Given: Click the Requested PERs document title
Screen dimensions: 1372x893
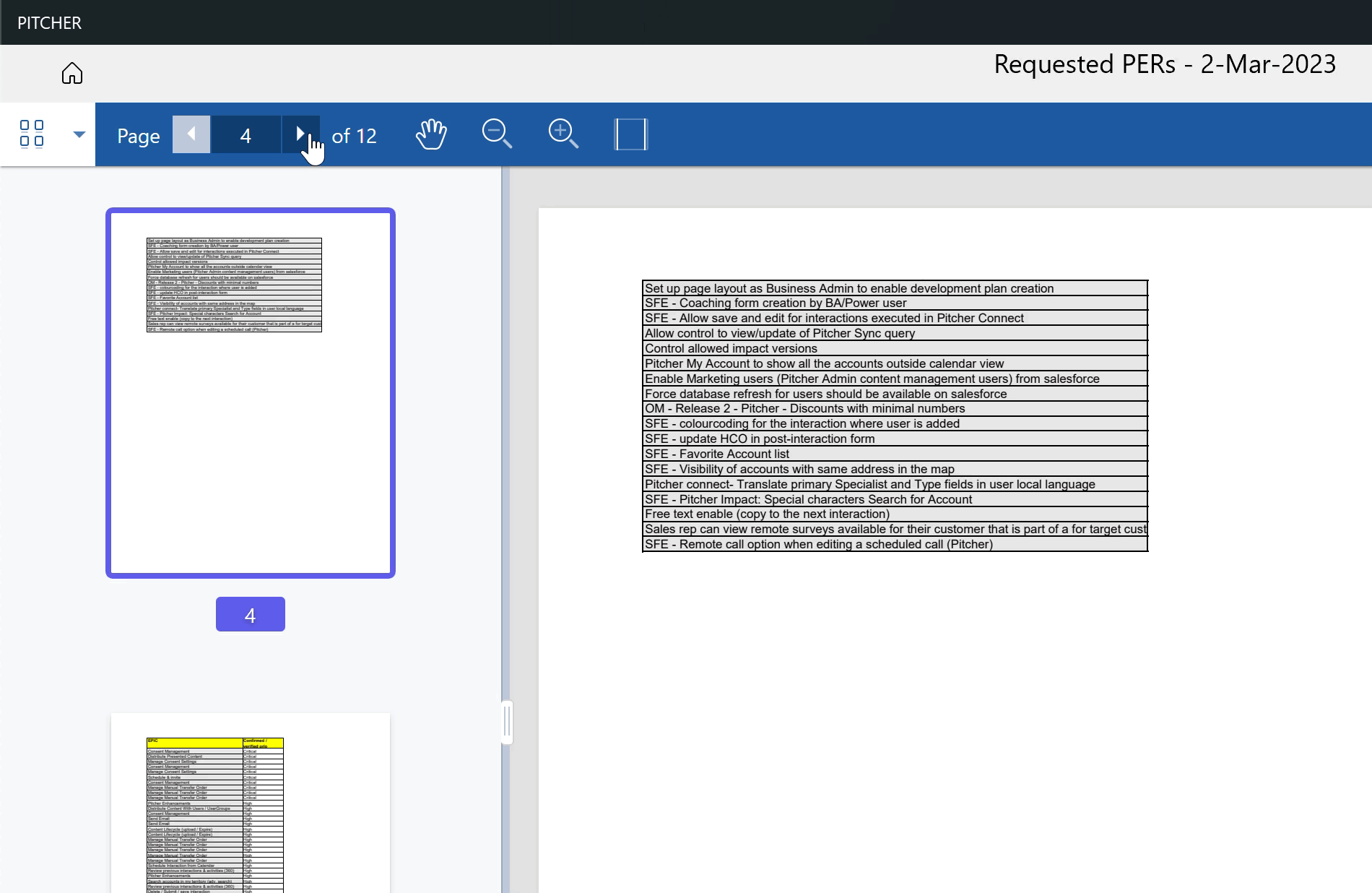Looking at the screenshot, I should 1164,64.
